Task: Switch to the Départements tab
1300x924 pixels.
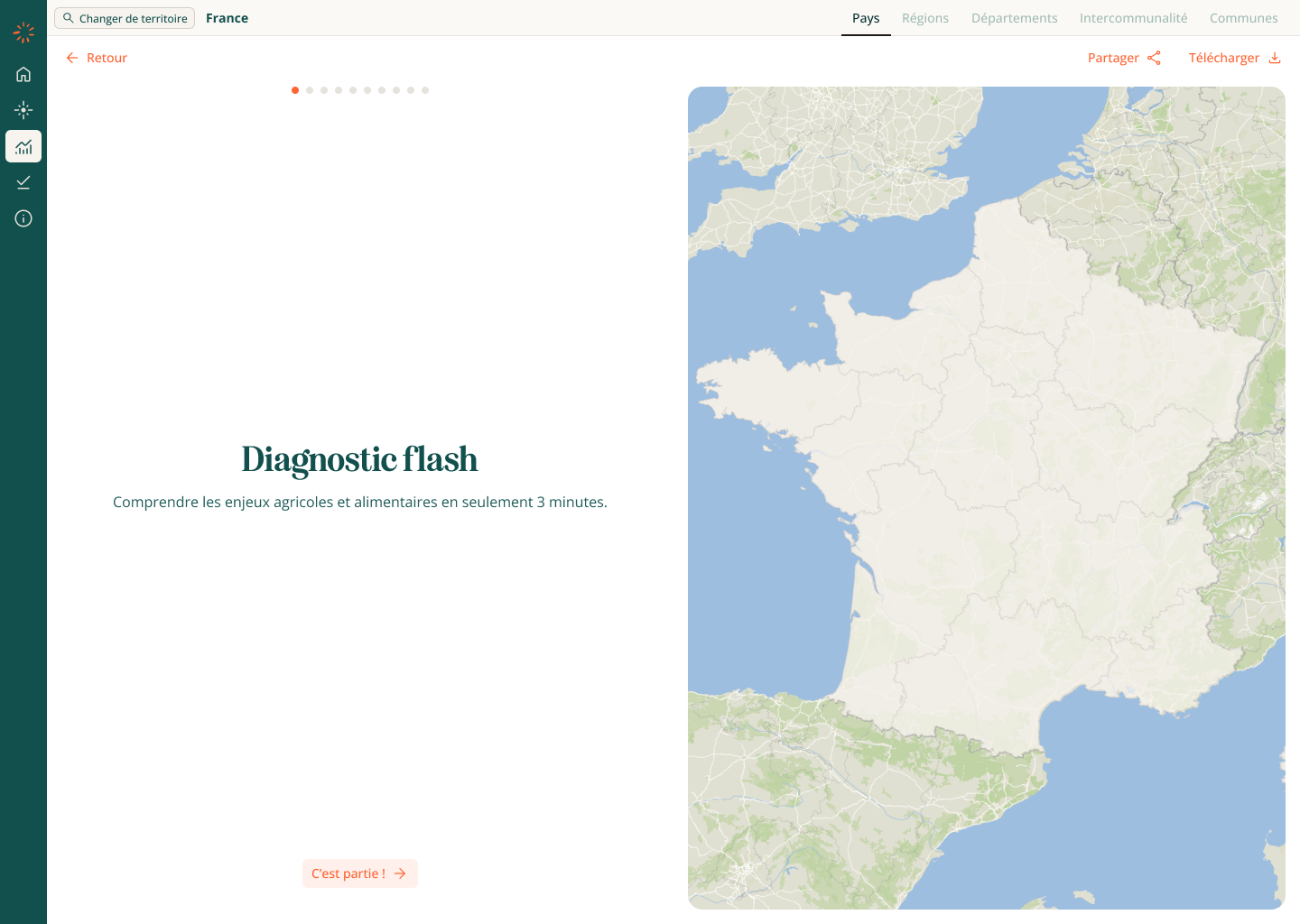Action: [1014, 18]
